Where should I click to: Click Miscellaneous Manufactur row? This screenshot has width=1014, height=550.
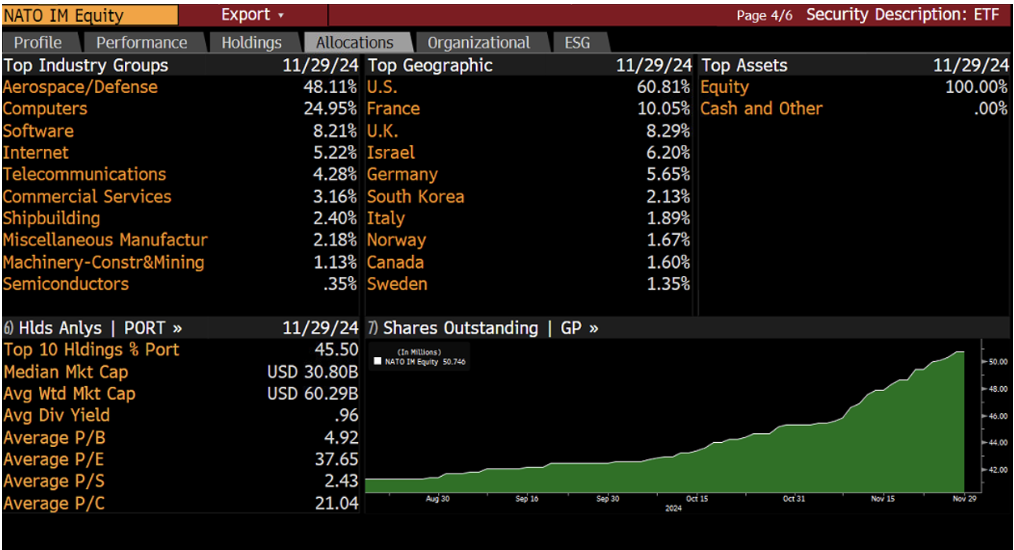[180, 240]
